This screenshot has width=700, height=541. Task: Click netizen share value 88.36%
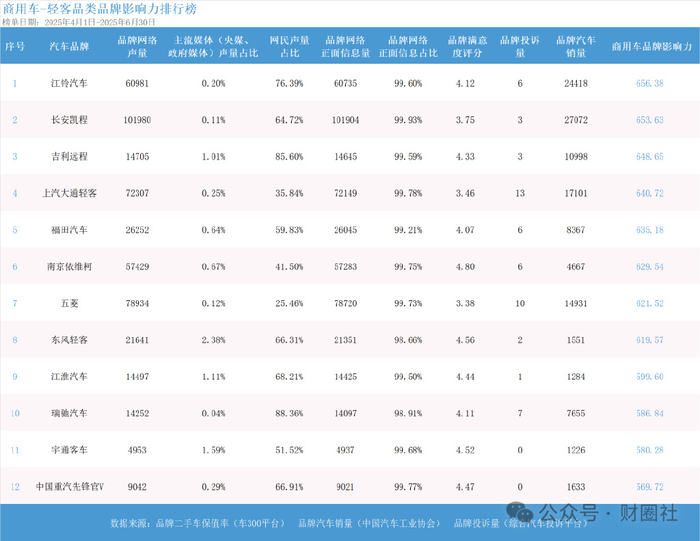289,413
